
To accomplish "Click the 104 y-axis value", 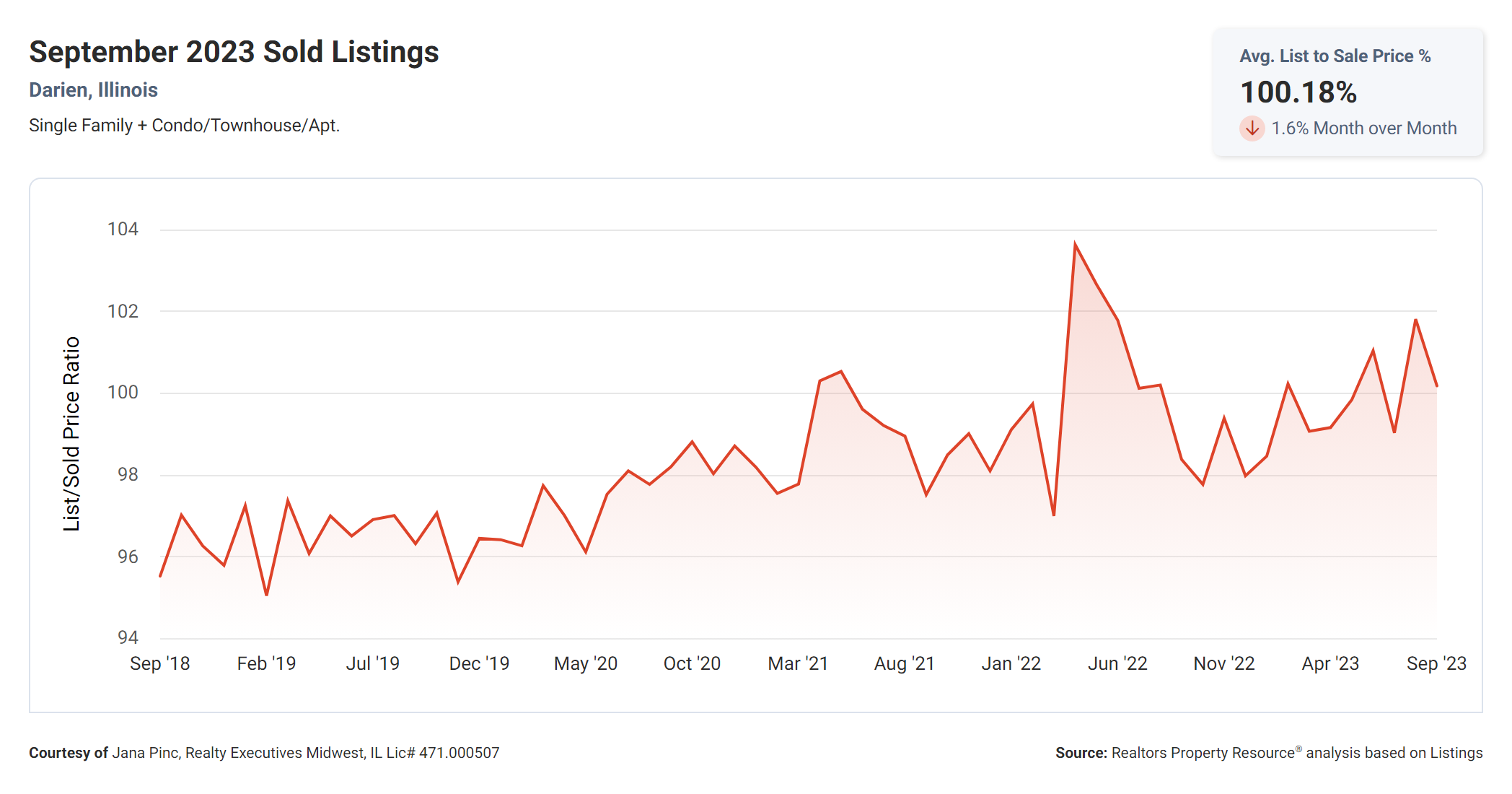I will [123, 230].
